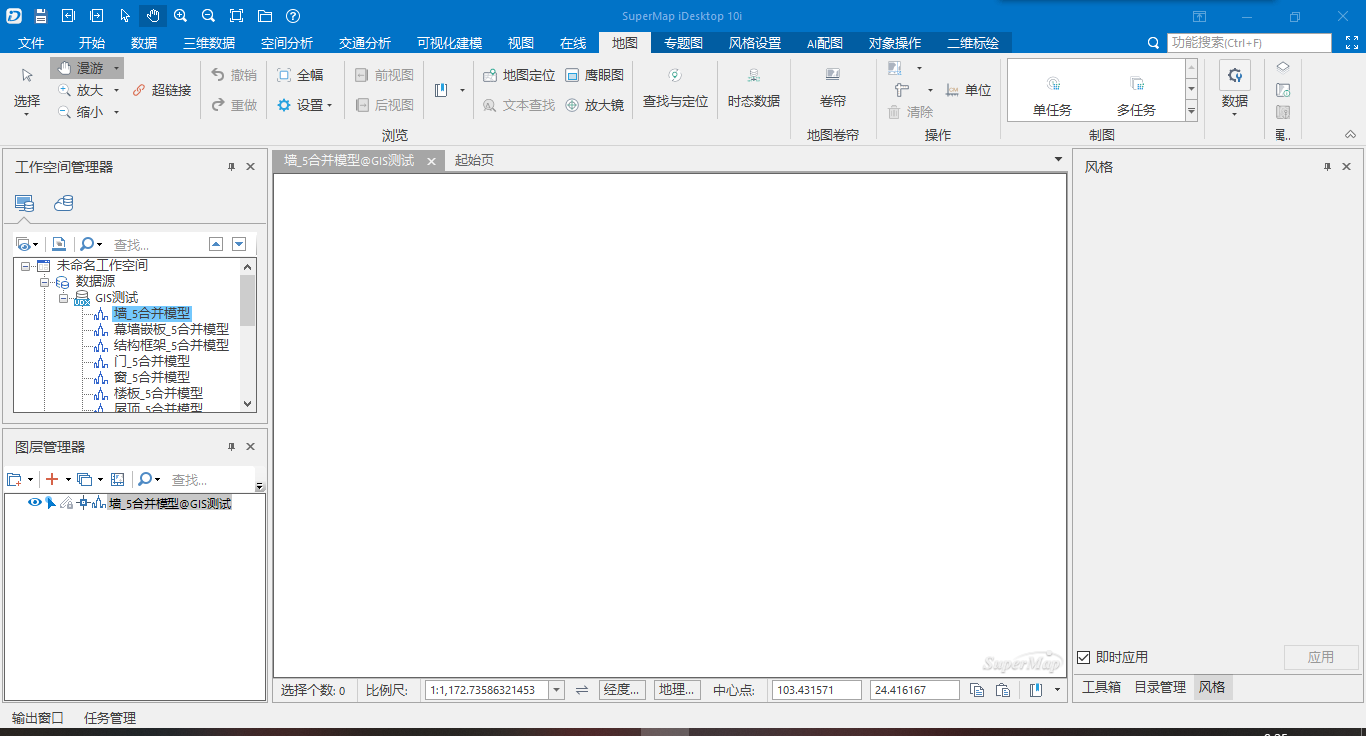Click the find-previous up arrow in the workspace manager

[x=216, y=244]
